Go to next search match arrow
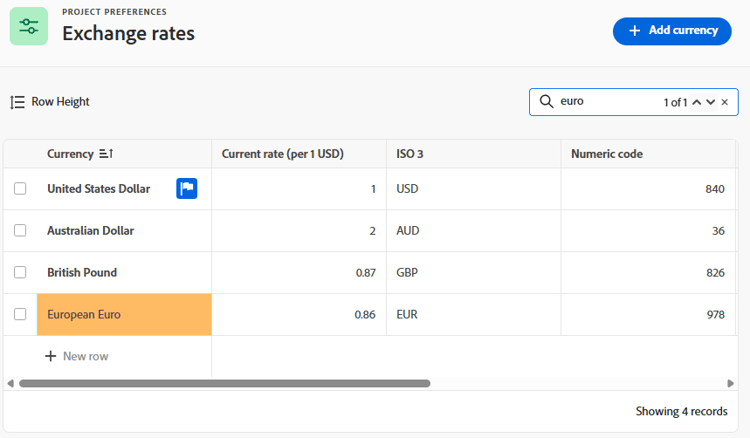 (x=711, y=102)
